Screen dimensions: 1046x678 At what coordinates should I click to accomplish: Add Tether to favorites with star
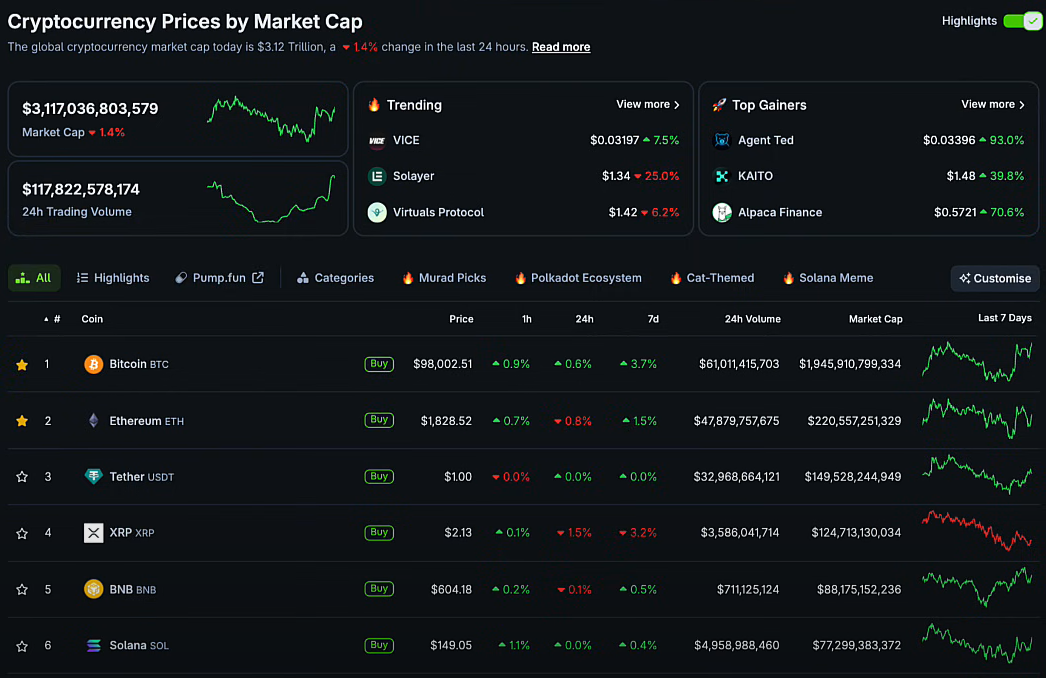point(22,477)
